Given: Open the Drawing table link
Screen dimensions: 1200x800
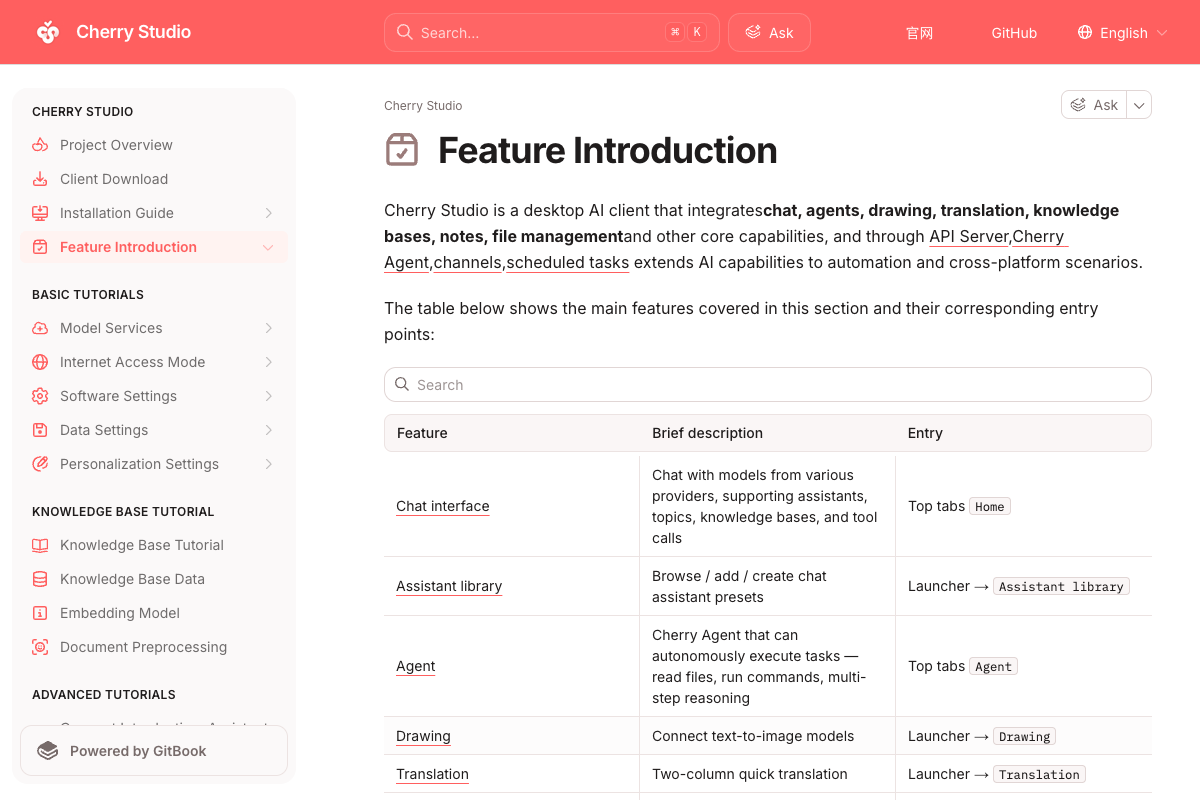Looking at the screenshot, I should point(423,736).
